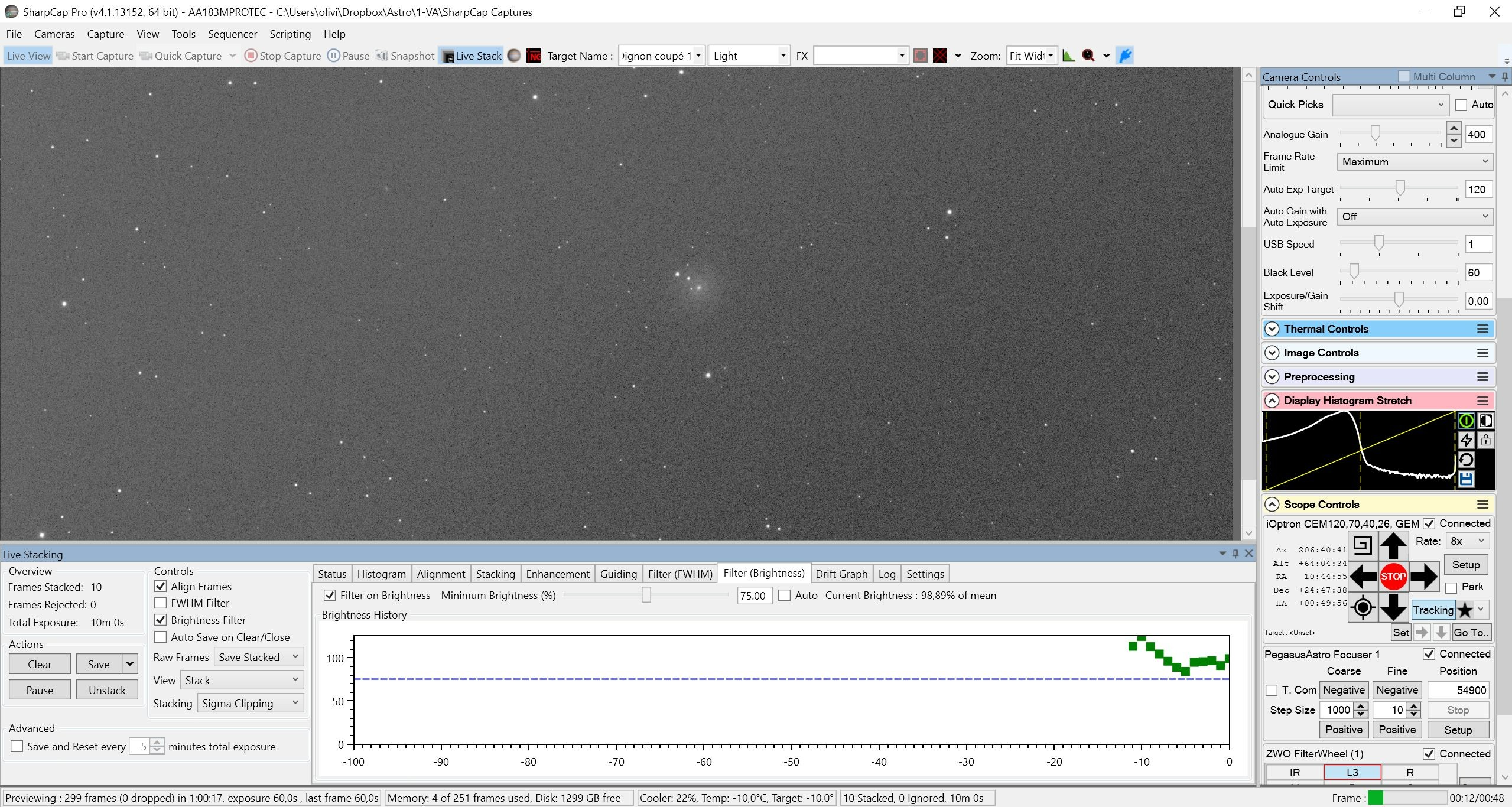Click the magnifier focus-assistant tool icon

[x=1088, y=56]
